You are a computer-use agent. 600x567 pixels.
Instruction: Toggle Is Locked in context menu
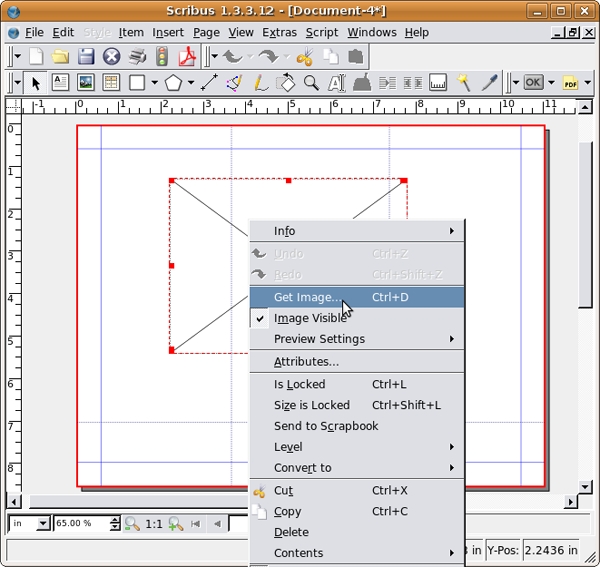(299, 384)
